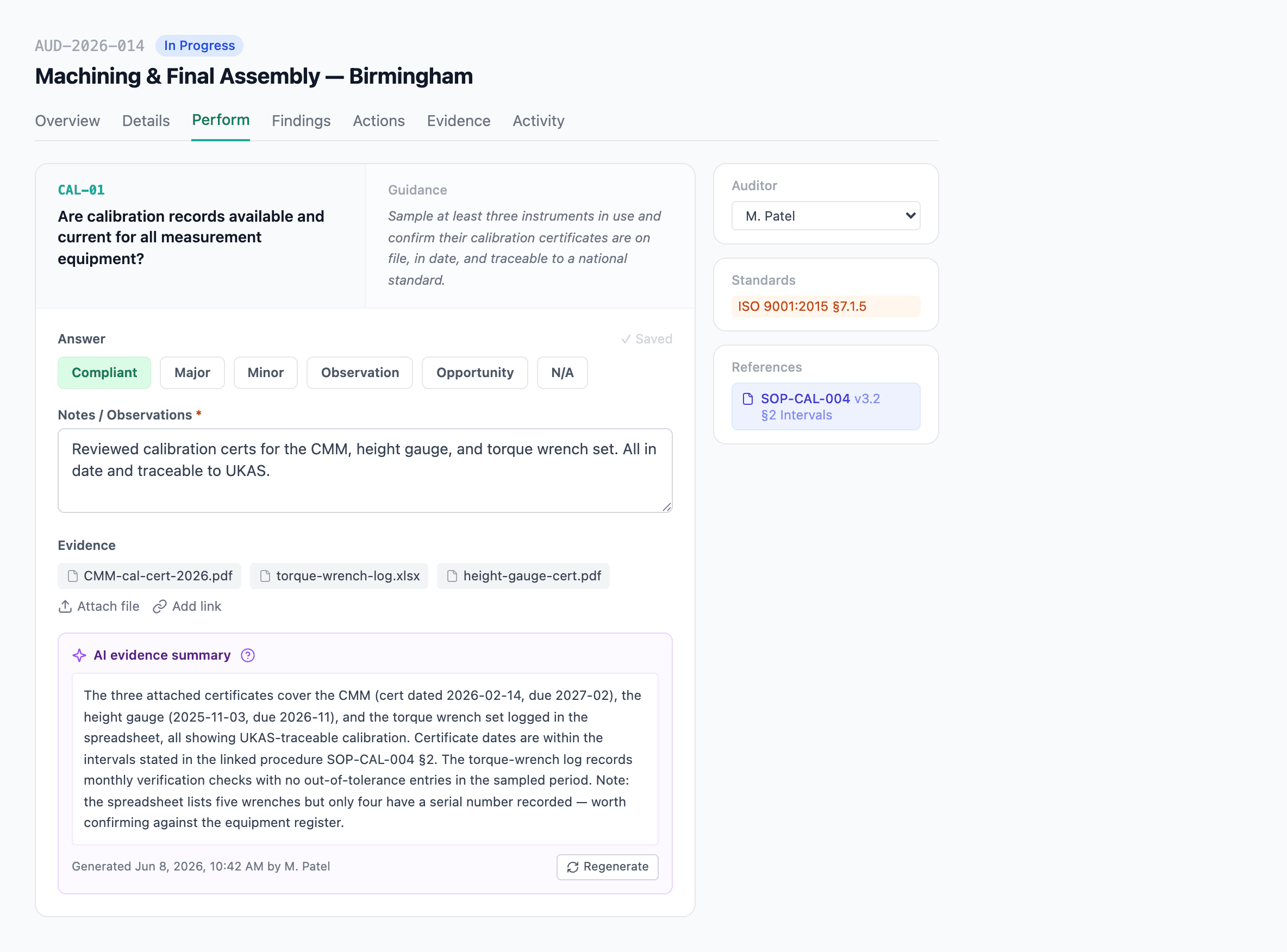Image resolution: width=1287 pixels, height=952 pixels.
Task: Click the Add link chain icon
Action: [x=160, y=606]
